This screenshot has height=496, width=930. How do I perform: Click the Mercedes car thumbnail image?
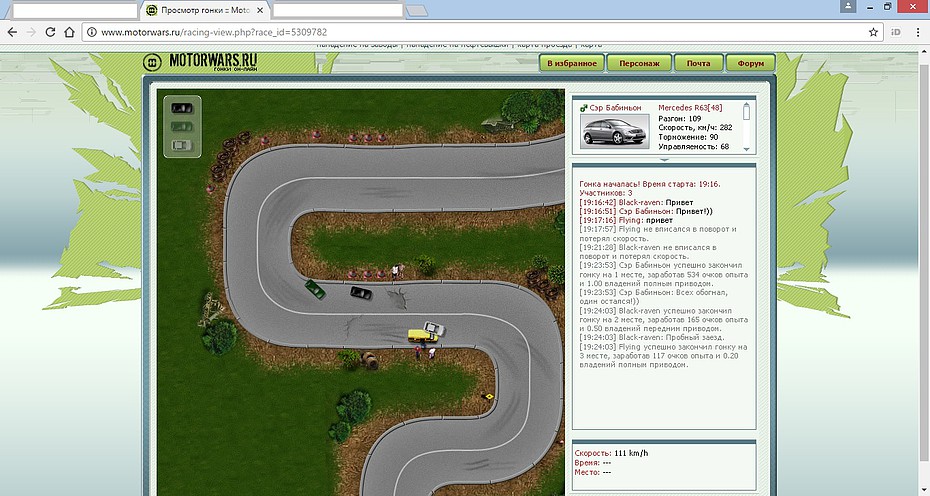coord(614,131)
